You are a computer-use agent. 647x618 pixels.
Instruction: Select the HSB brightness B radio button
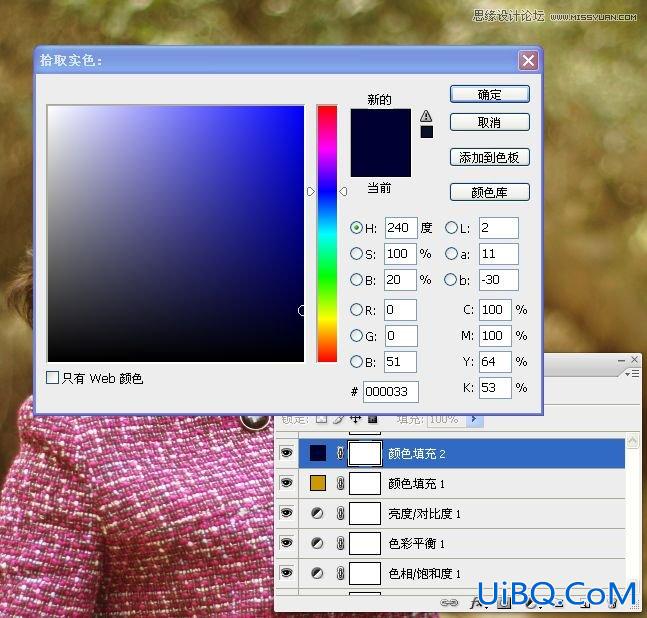pos(356,280)
